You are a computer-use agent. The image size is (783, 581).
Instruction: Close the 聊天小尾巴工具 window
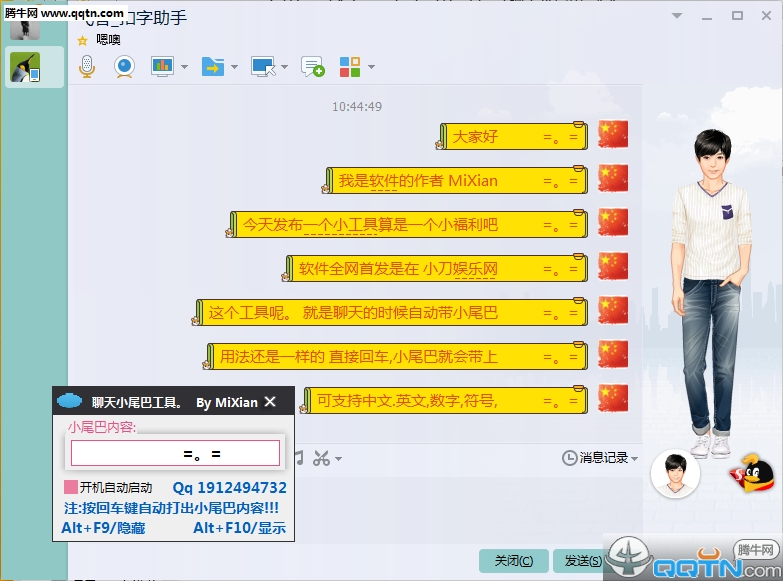(270, 402)
